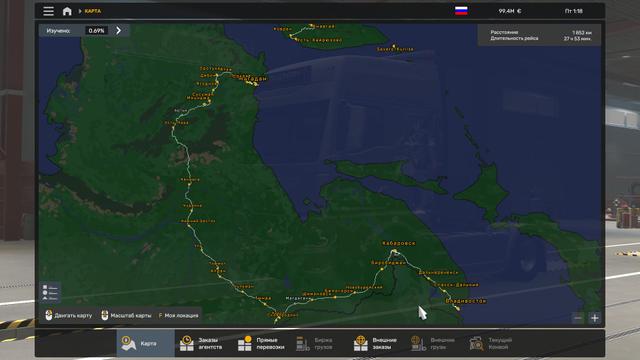Click the convoy search icon
This screenshot has width=640, height=360.
[x=476, y=343]
